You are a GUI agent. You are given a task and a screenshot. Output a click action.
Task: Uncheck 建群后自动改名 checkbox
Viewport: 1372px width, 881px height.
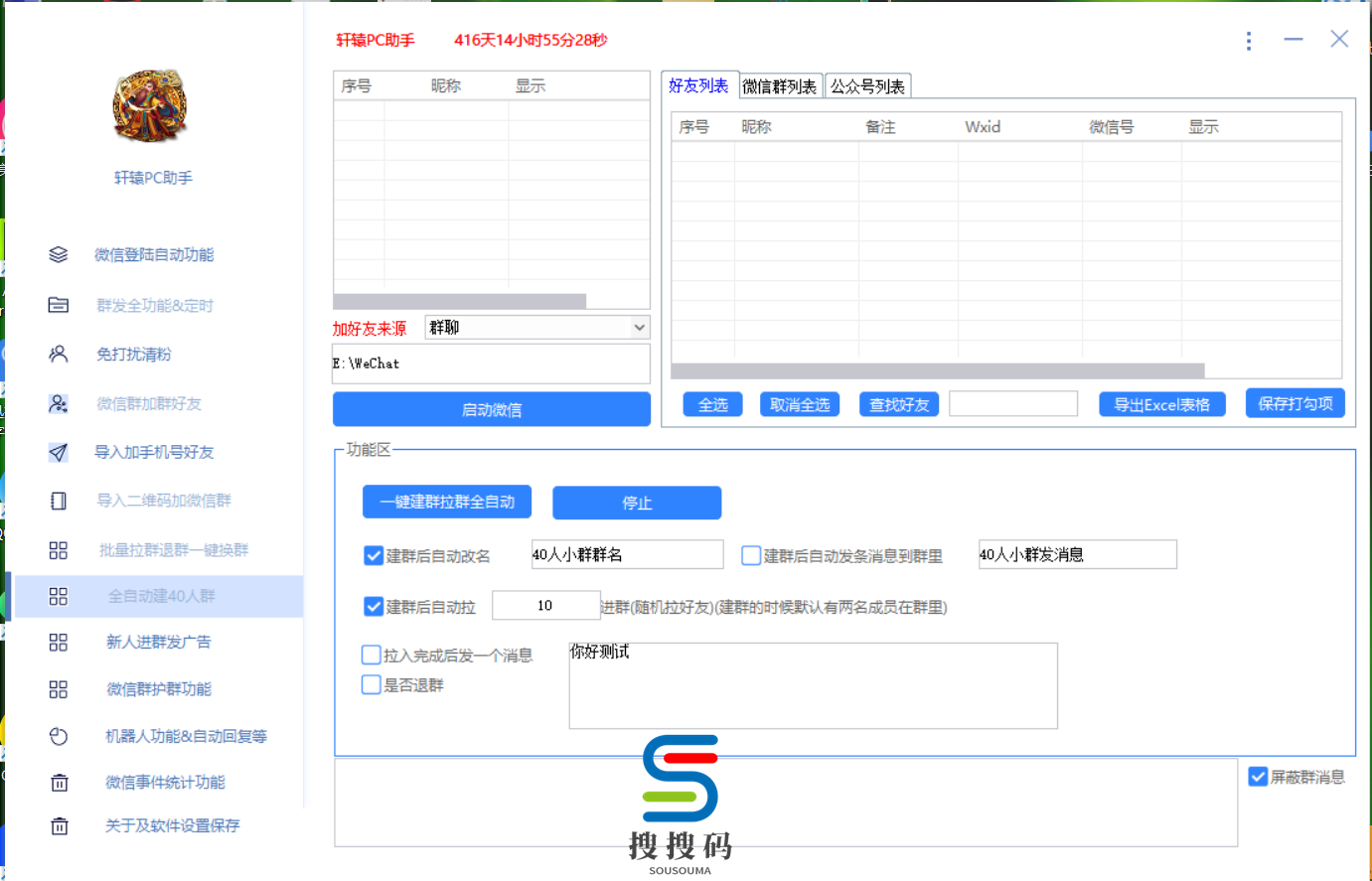374,555
